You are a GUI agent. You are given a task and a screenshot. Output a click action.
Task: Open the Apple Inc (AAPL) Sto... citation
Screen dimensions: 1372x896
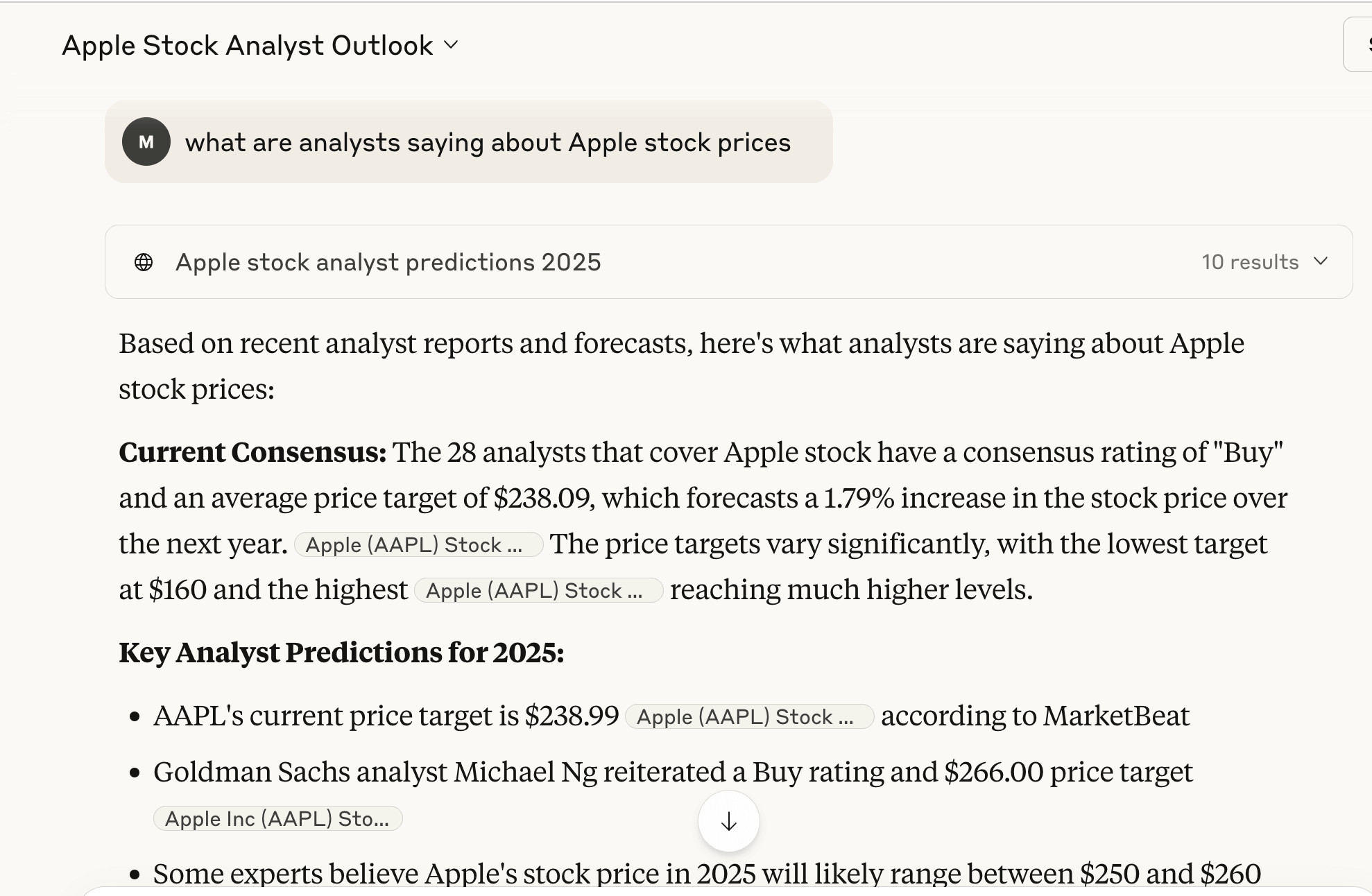coord(277,818)
